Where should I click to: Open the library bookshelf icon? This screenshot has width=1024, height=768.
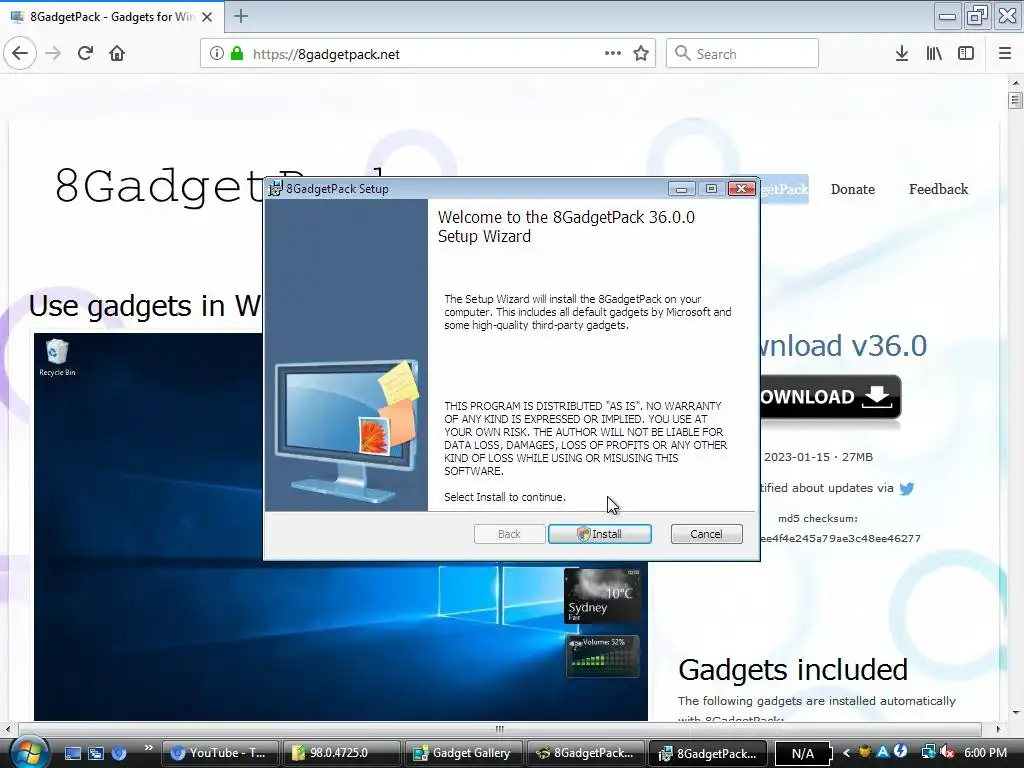pyautogui.click(x=934, y=54)
